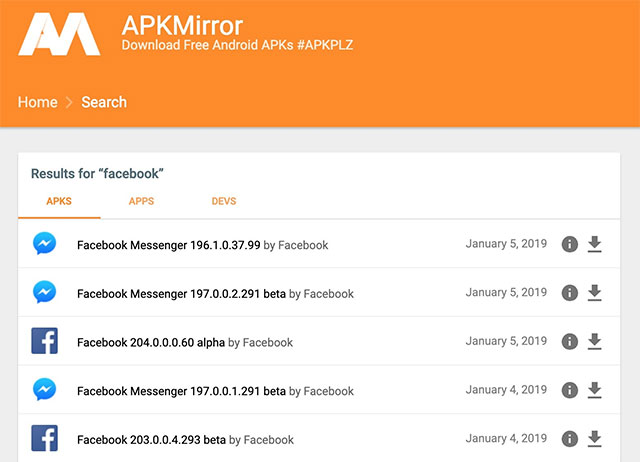The height and width of the screenshot is (462, 640).
Task: Click the APKMirror site title
Action: click(x=182, y=25)
